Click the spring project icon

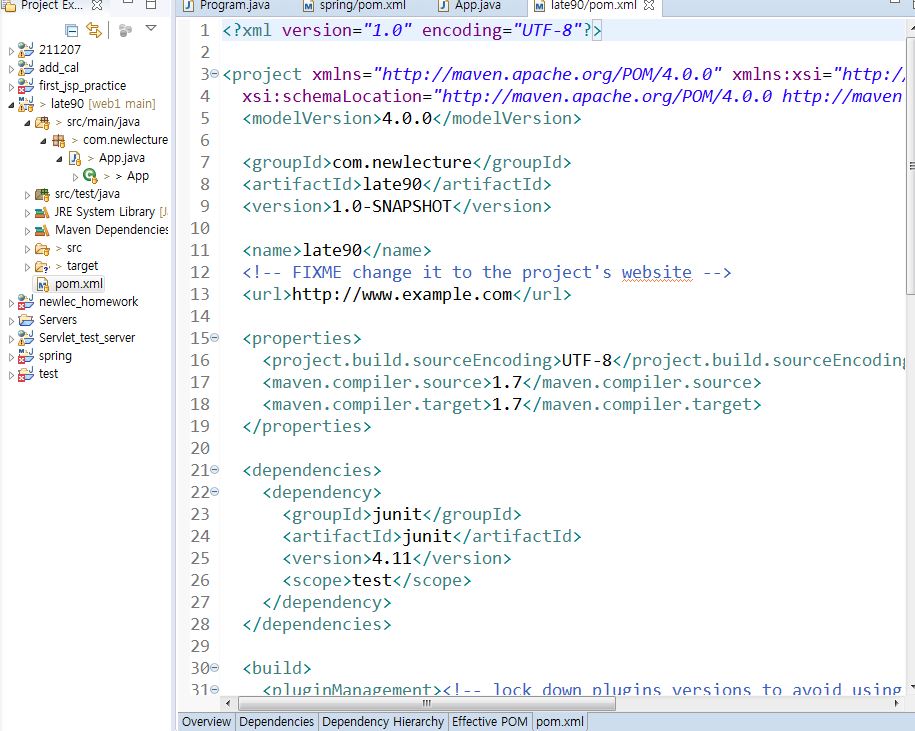pyautogui.click(x=26, y=356)
